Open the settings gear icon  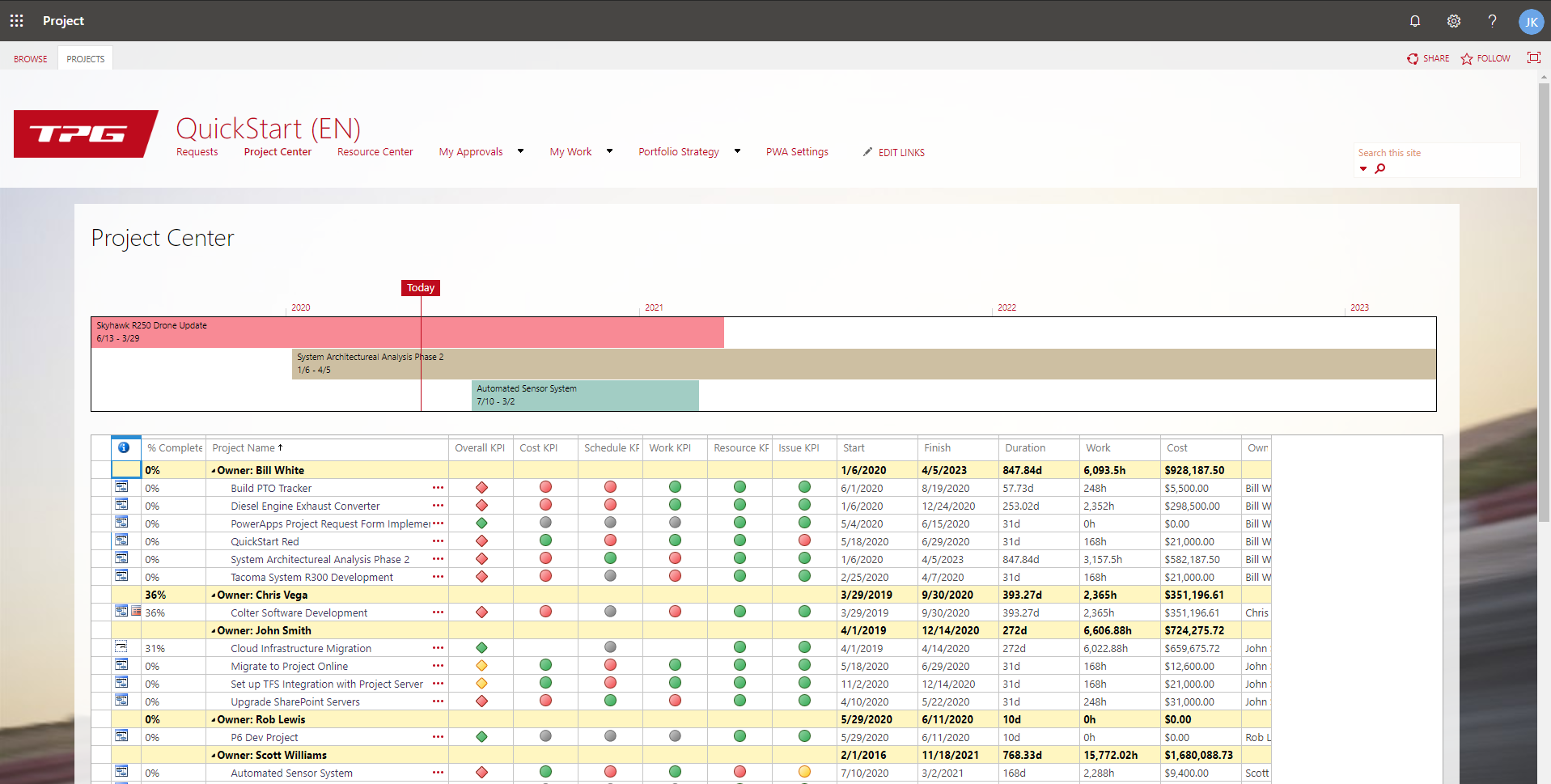pyautogui.click(x=1453, y=21)
